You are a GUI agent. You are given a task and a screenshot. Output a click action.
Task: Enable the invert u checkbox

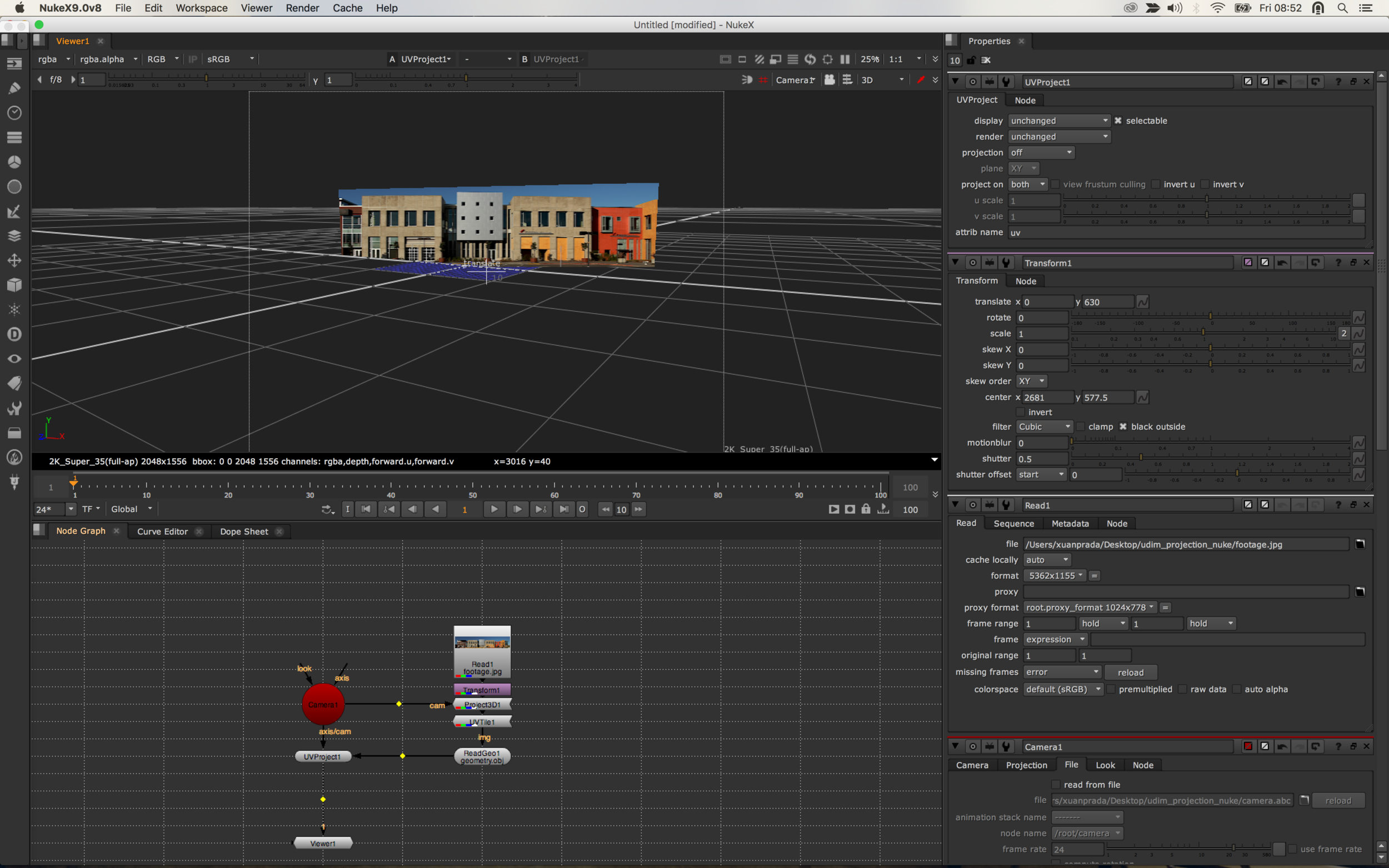[1156, 184]
